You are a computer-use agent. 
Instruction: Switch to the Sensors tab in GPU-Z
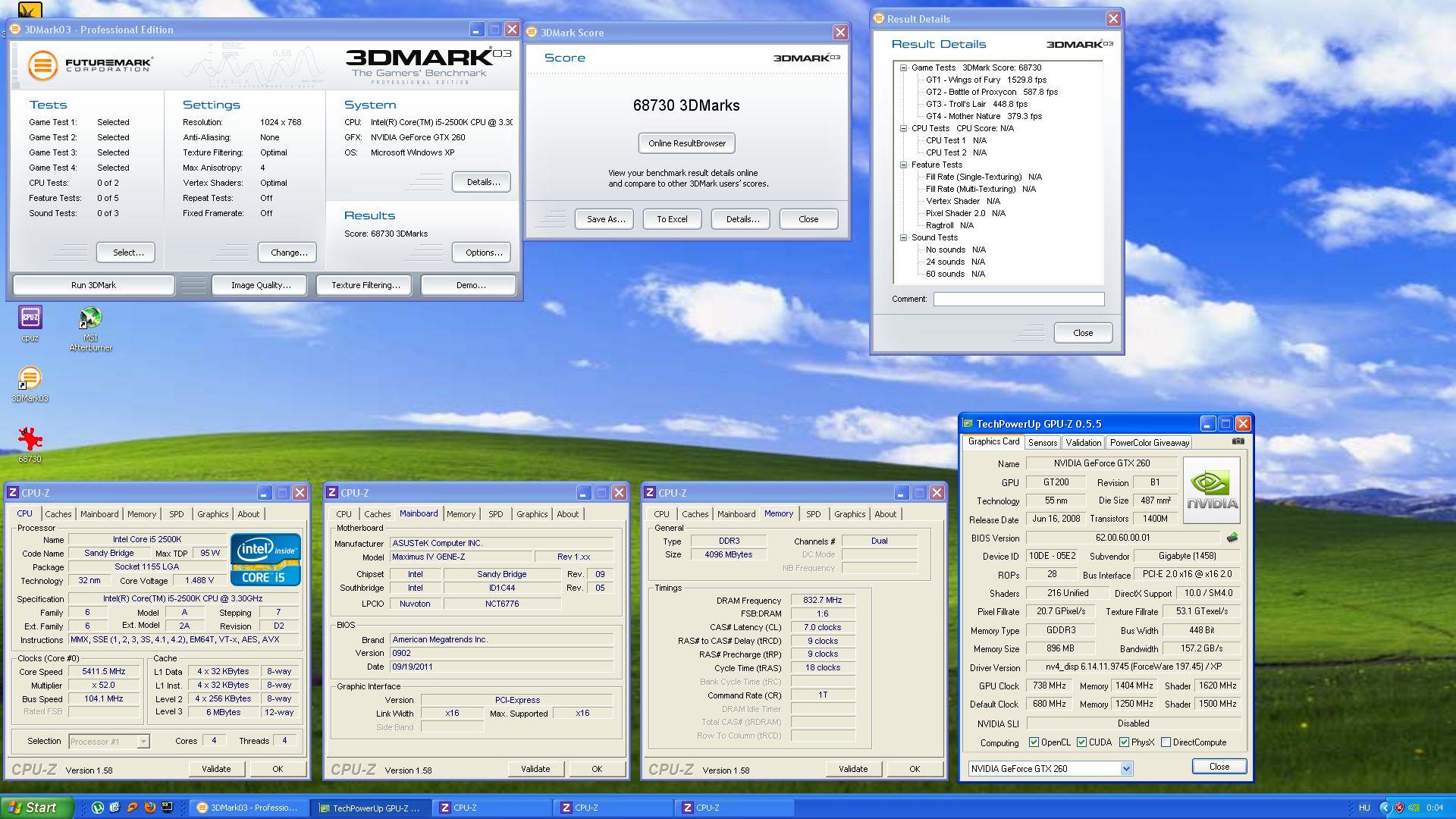(x=1042, y=443)
